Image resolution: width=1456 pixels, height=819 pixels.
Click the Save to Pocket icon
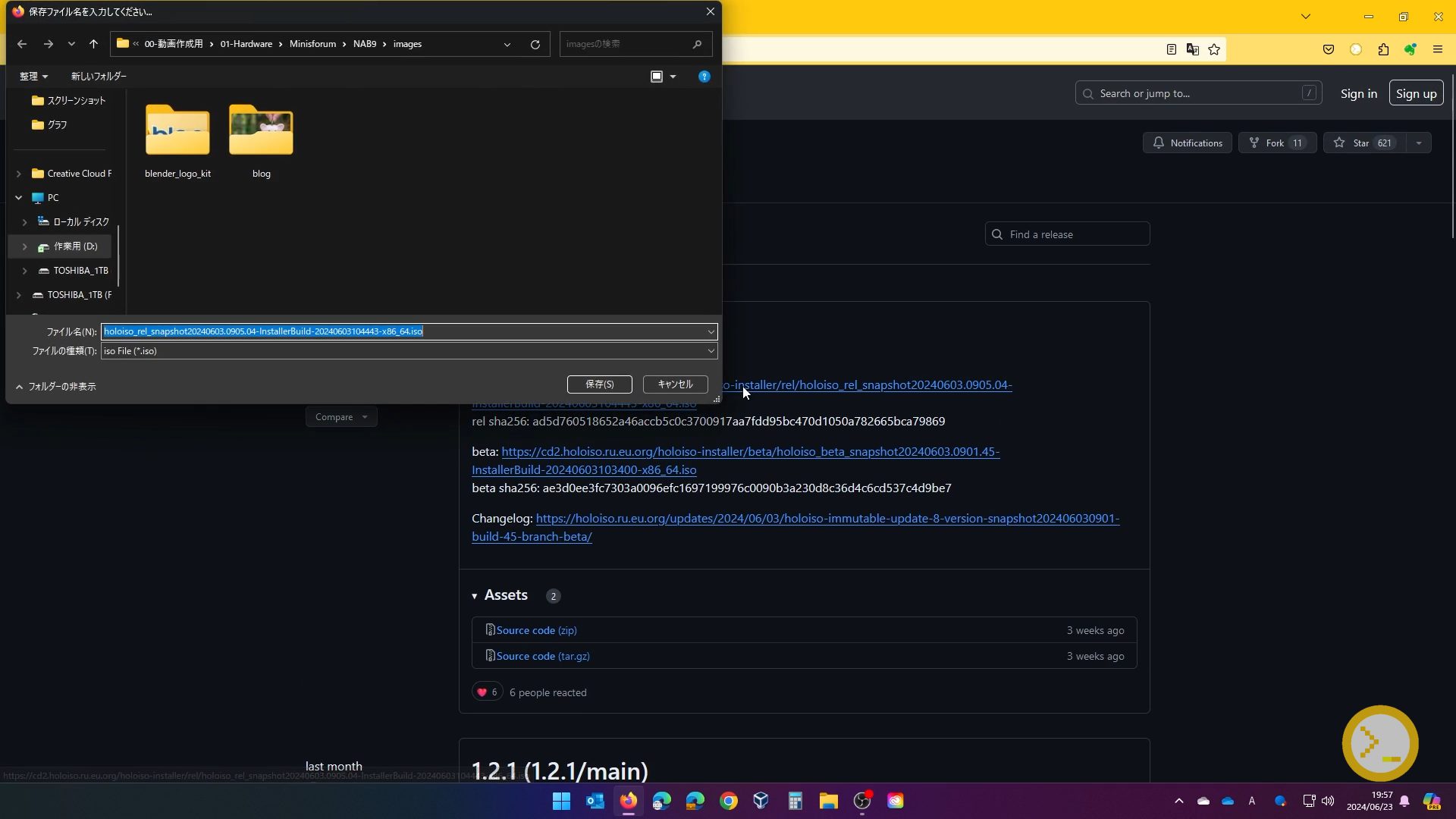[x=1328, y=49]
